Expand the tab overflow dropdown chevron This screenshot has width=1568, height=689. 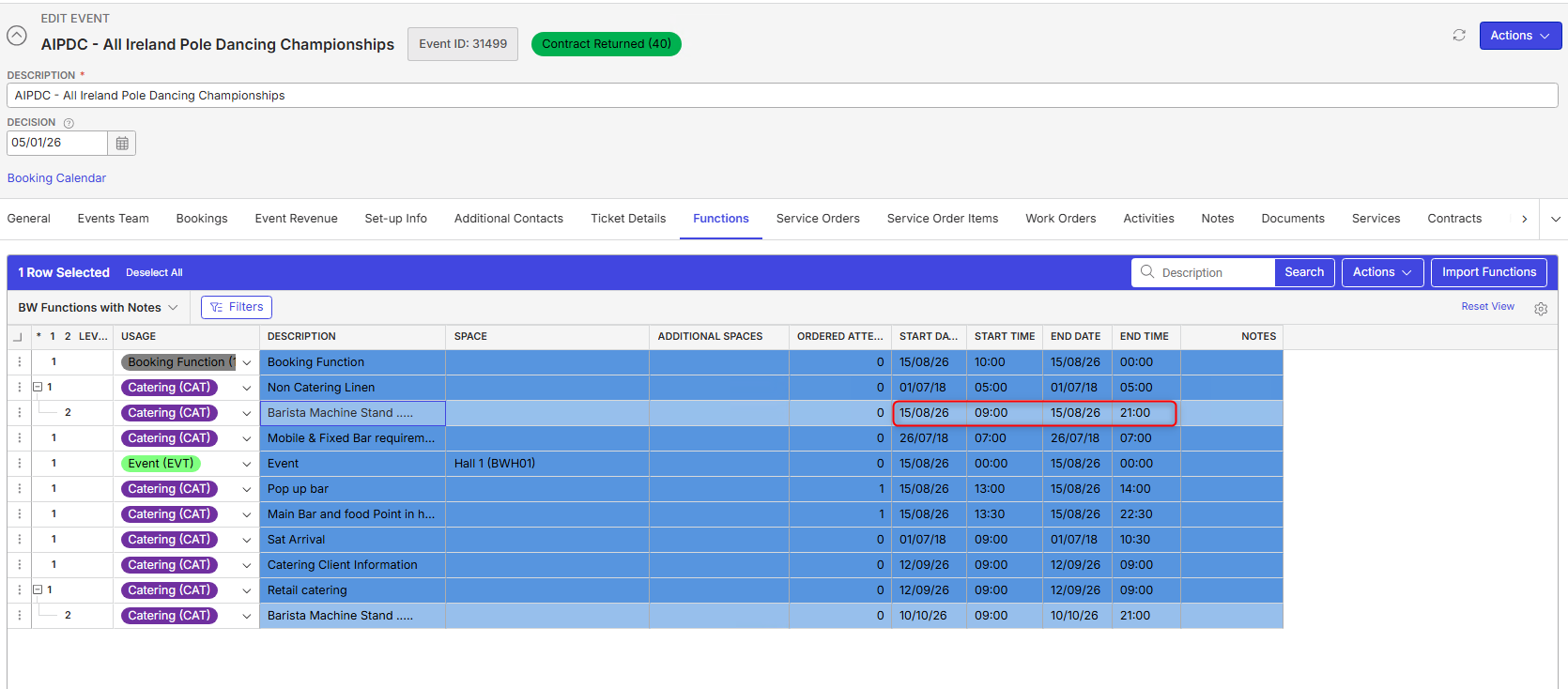tap(1556, 219)
